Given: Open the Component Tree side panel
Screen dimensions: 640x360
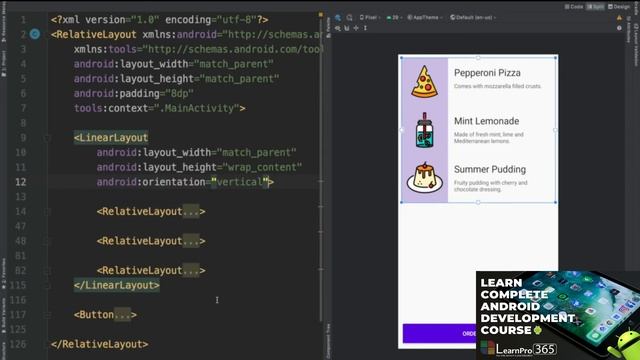Looking at the screenshot, I should (328, 341).
